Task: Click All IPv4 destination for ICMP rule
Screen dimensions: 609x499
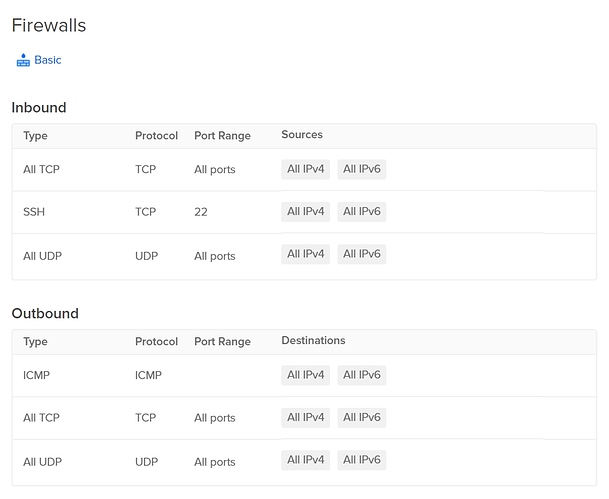Action: (306, 375)
